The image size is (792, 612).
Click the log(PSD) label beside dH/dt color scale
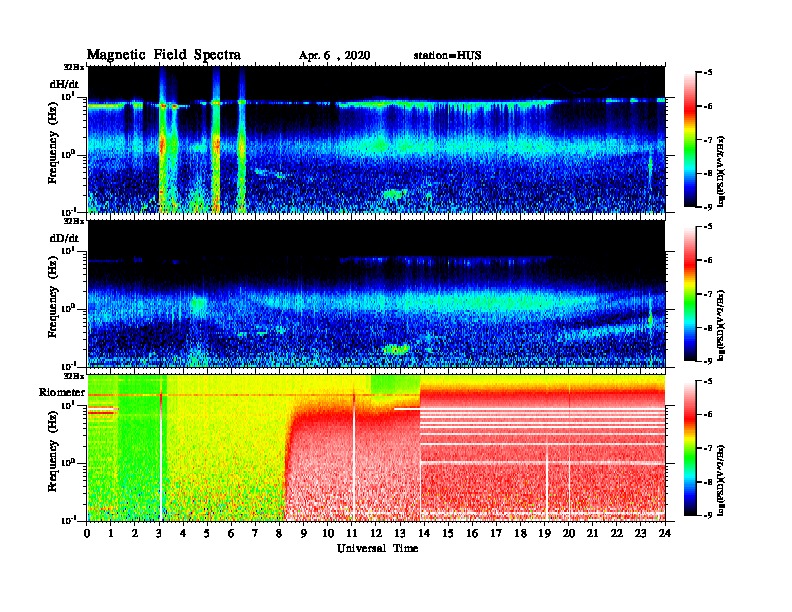point(721,171)
